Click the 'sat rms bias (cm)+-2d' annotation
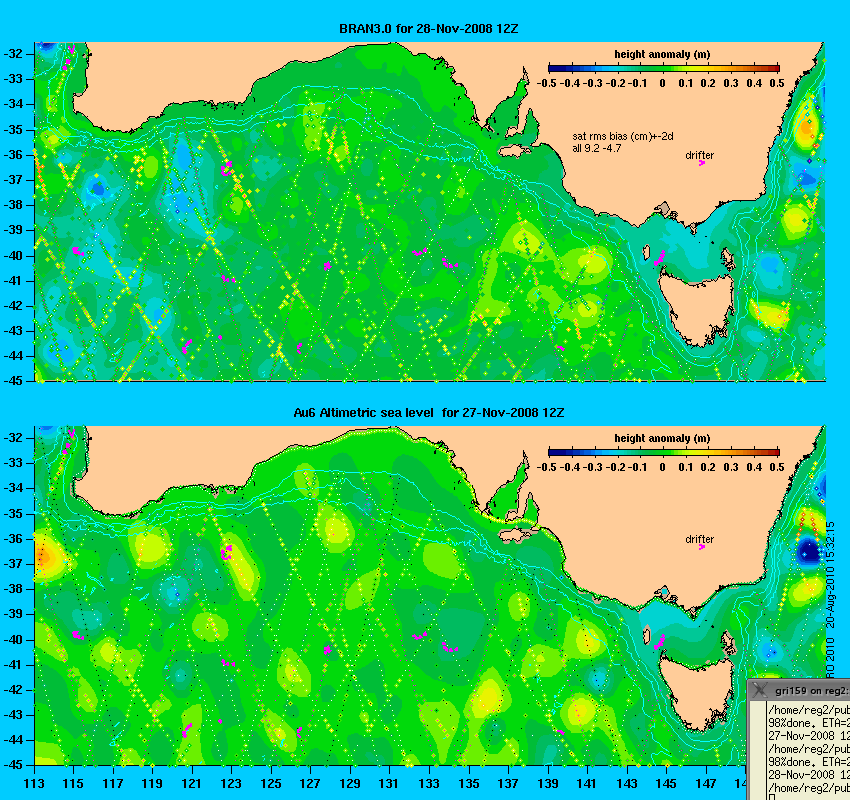The height and width of the screenshot is (800, 850). point(623,137)
